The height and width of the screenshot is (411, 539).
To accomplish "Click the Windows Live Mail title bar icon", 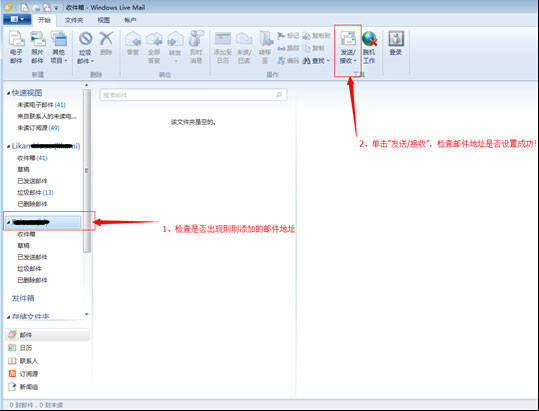I will 8,7.
